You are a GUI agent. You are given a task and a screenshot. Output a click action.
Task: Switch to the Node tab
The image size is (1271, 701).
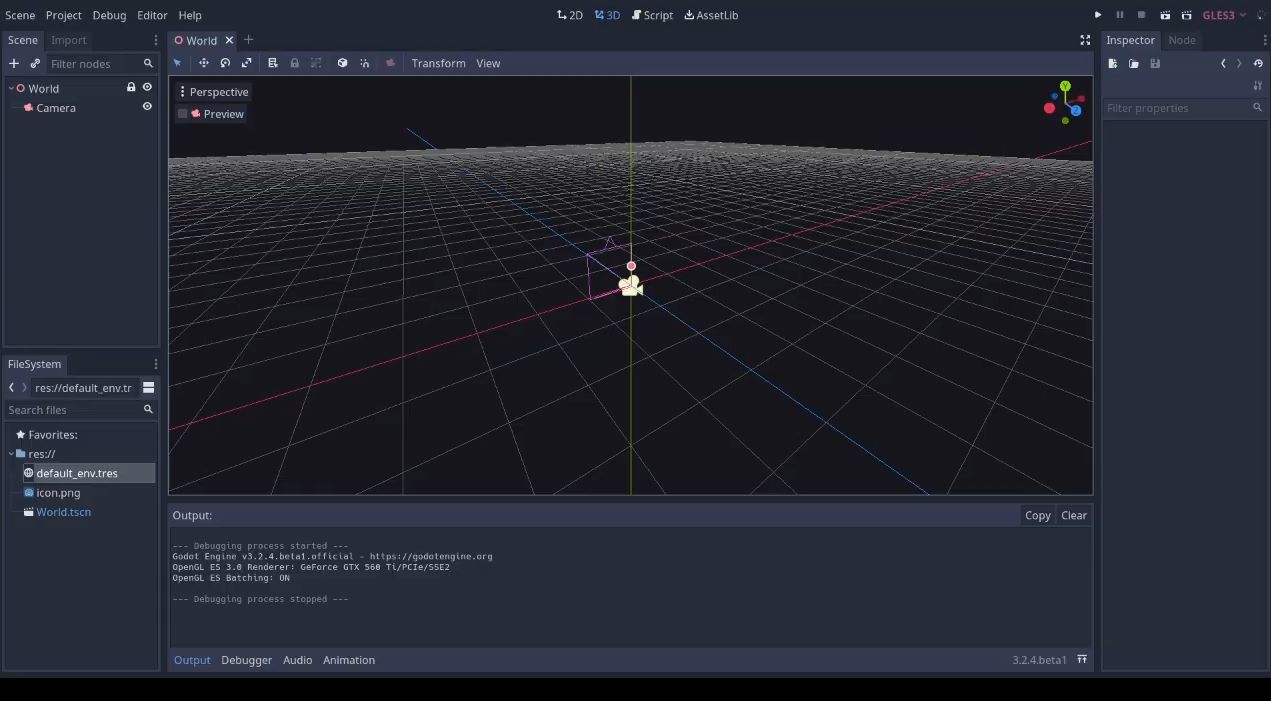point(1182,40)
